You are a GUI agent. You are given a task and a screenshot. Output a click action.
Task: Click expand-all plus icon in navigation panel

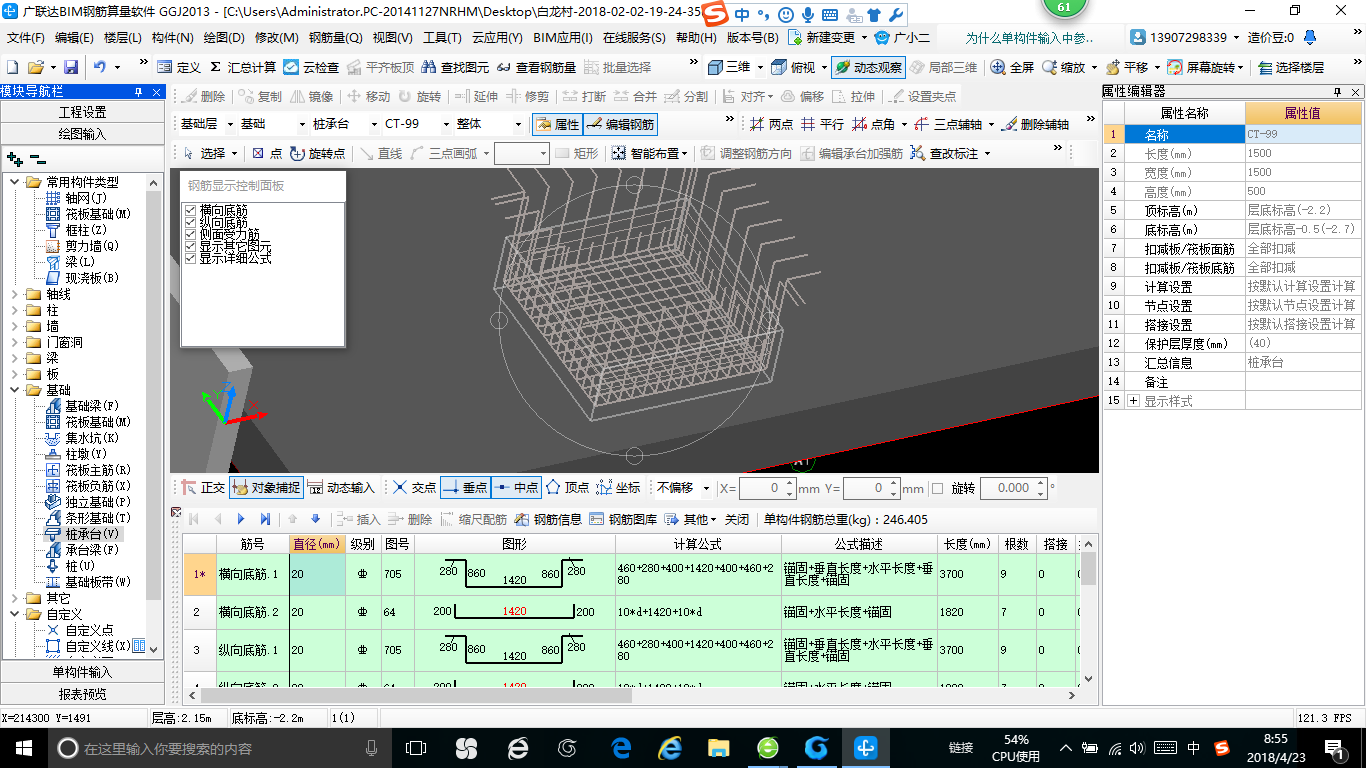[x=14, y=158]
